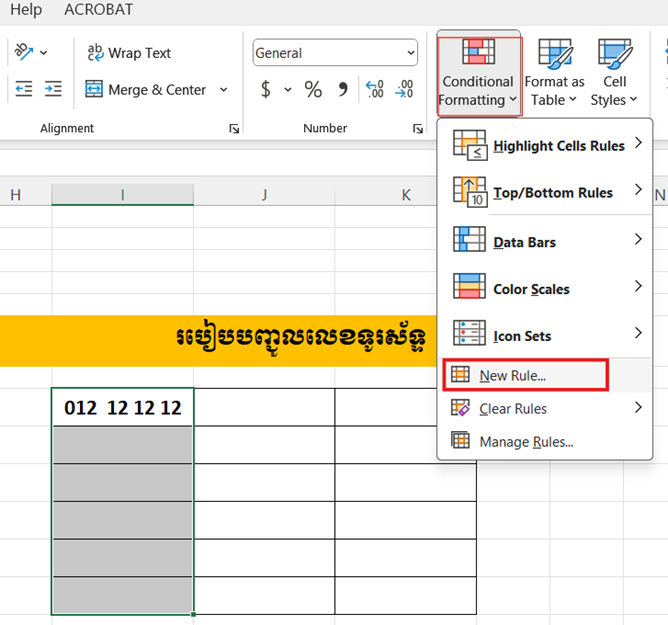668x625 pixels.
Task: Select cell containing 012 12 12 12
Action: click(x=123, y=407)
